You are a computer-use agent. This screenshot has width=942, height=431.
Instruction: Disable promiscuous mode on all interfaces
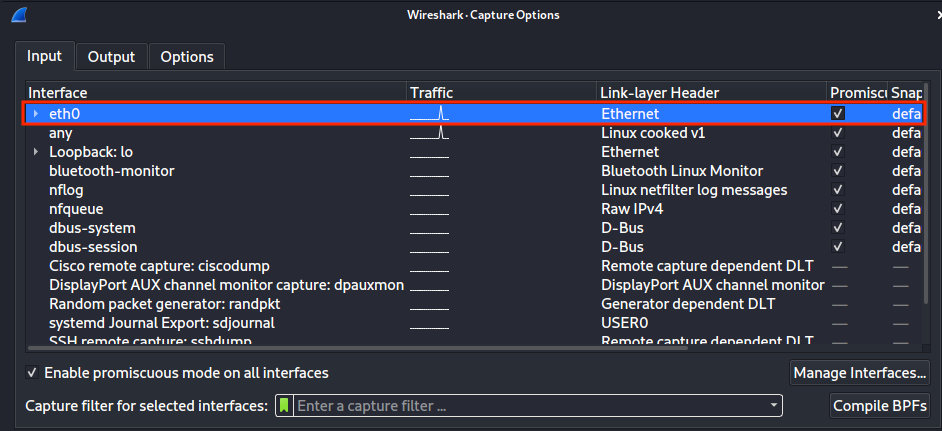coord(34,373)
